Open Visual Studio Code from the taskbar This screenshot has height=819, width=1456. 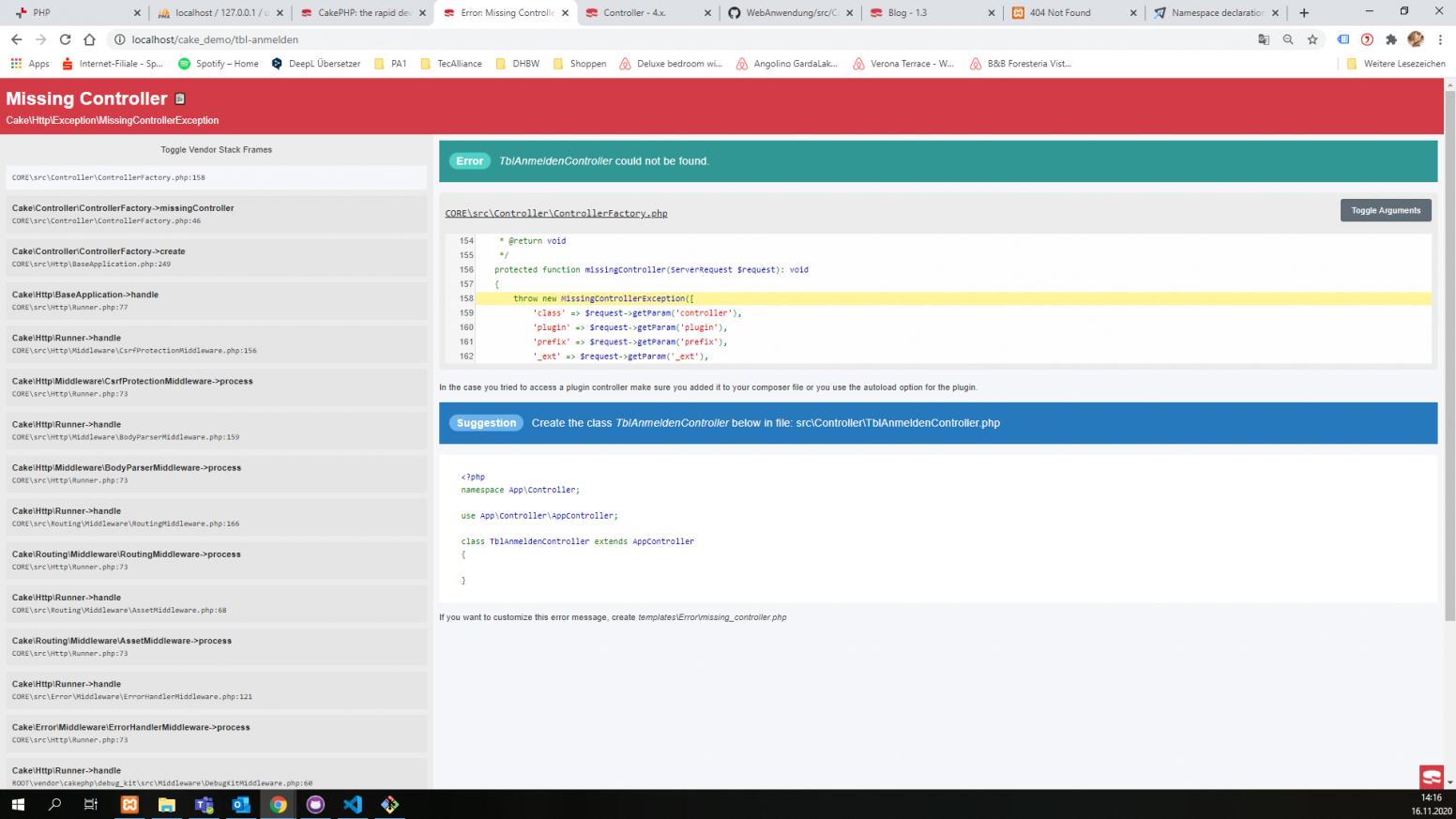pos(352,804)
